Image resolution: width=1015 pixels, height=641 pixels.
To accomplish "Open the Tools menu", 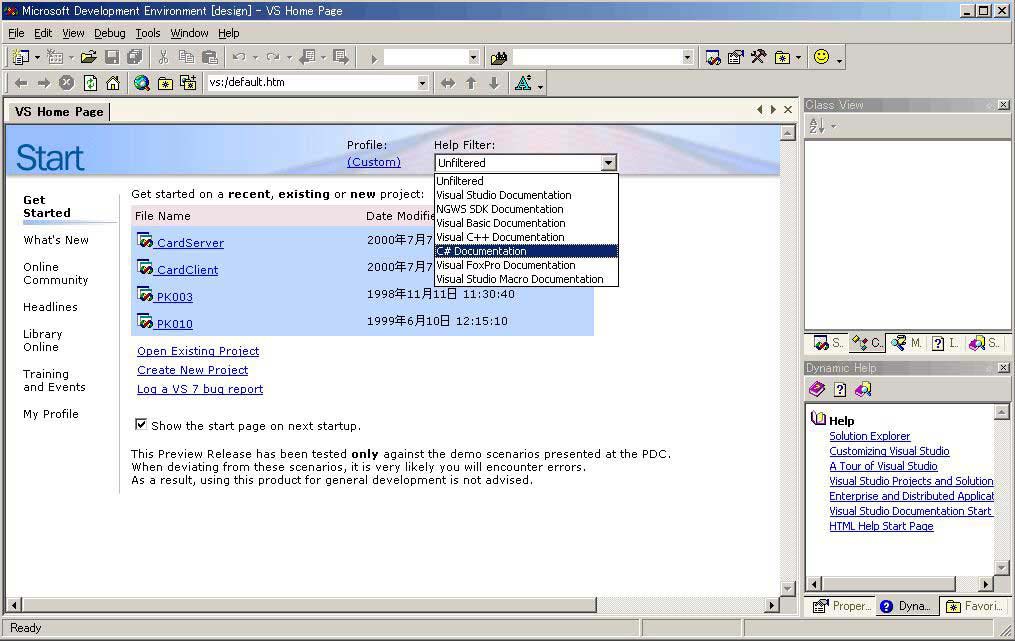I will pyautogui.click(x=148, y=33).
